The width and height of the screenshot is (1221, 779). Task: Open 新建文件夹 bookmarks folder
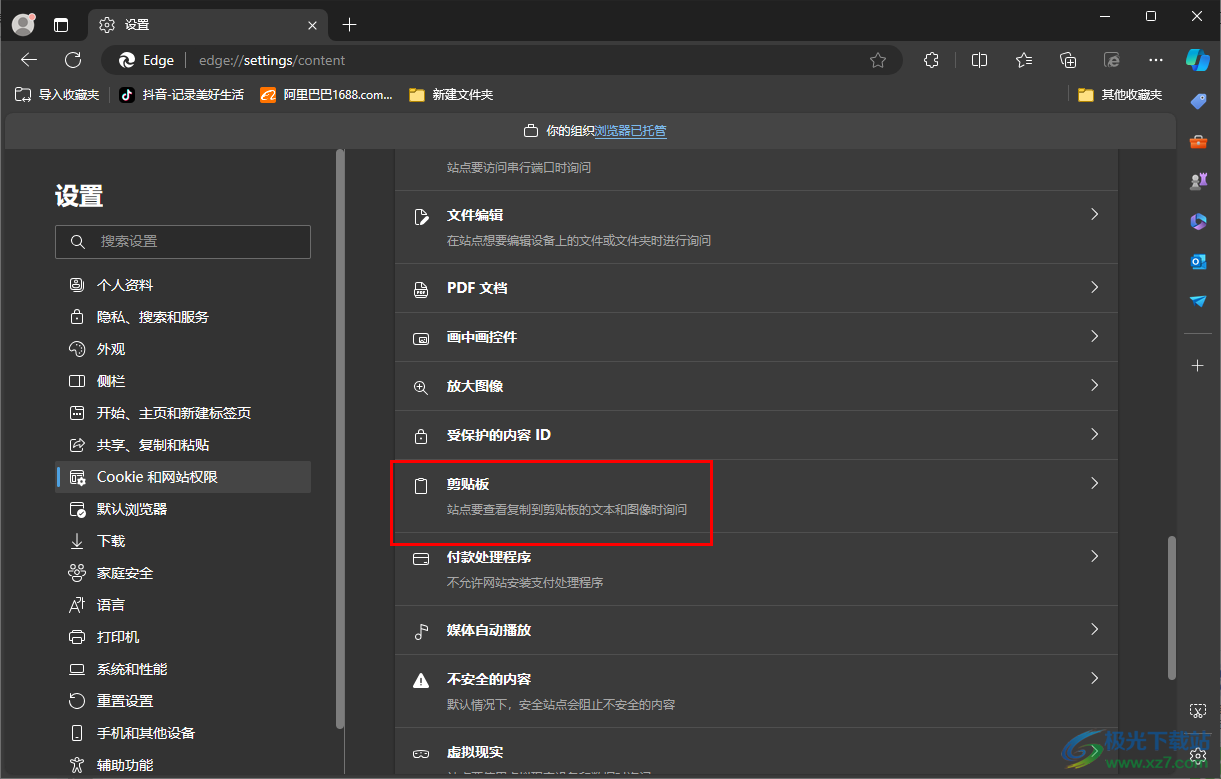pos(451,95)
